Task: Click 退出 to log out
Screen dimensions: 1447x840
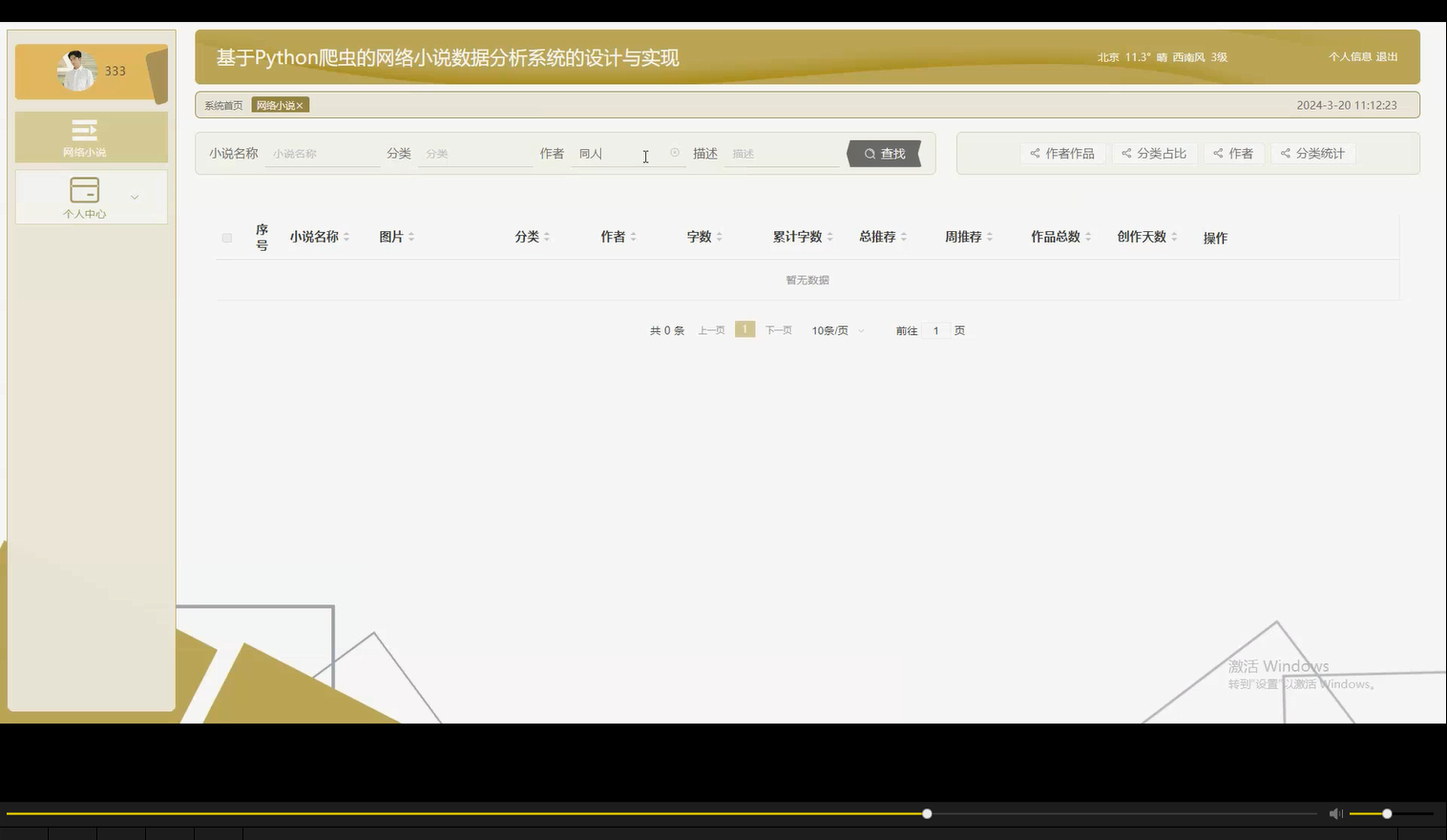Action: pos(1387,57)
